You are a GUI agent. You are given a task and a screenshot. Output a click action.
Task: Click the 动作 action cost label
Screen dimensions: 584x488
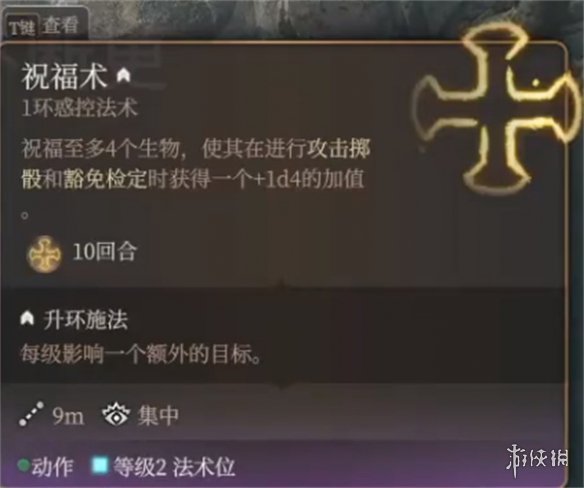coord(53,466)
